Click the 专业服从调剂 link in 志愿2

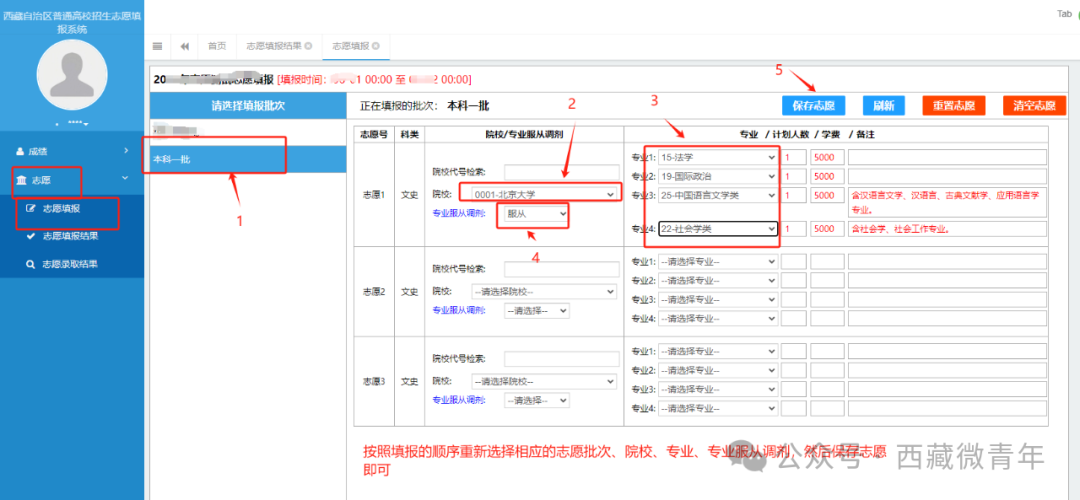458,310
